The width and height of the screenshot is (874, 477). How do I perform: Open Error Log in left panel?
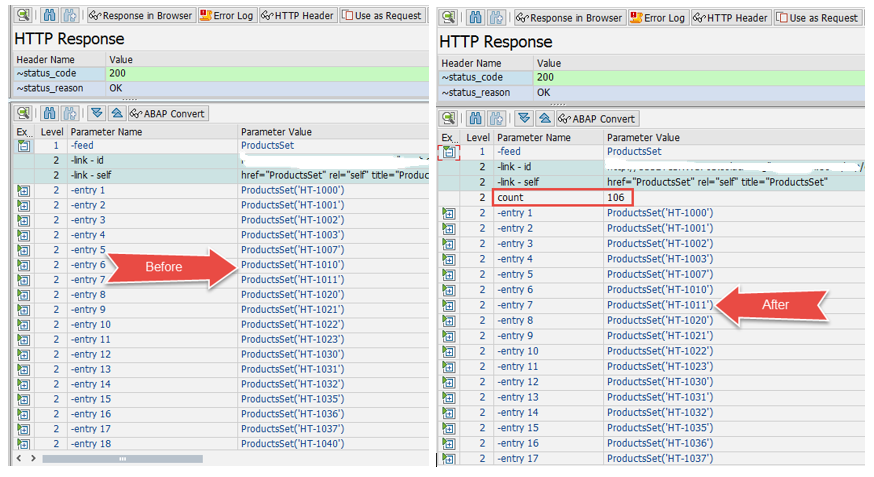tap(228, 16)
